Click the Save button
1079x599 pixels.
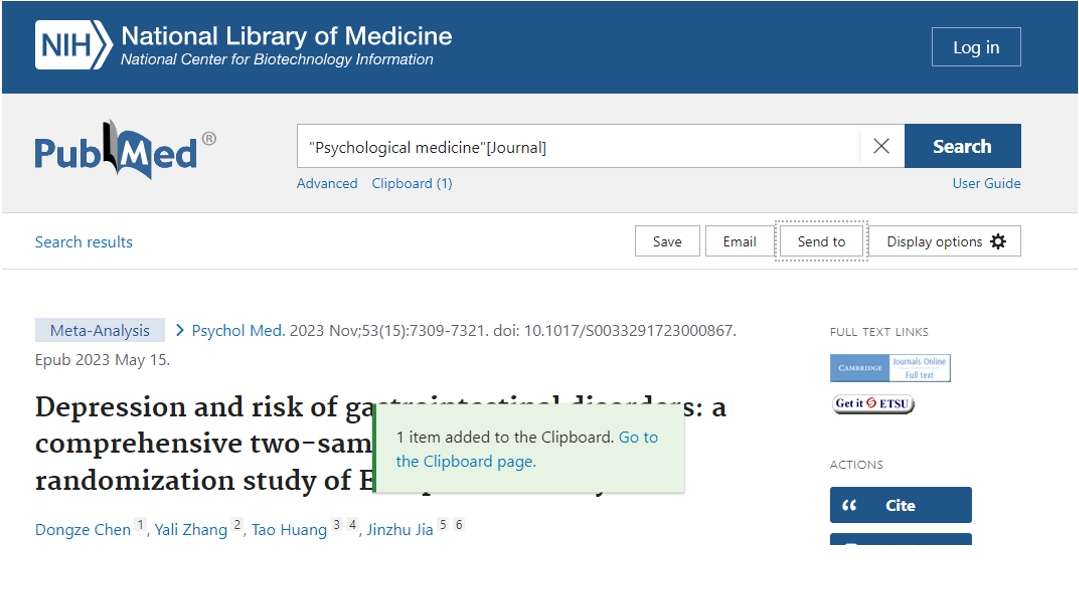[667, 241]
